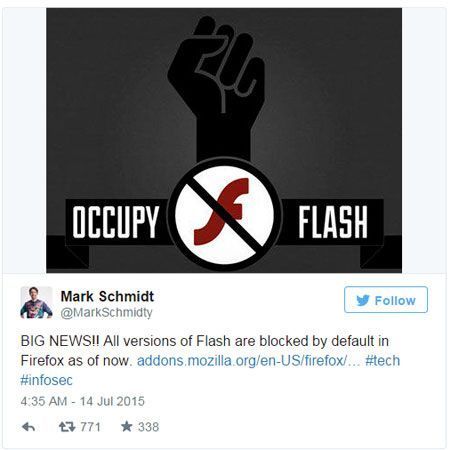
Task: Open Mark Schmidt's profile avatar
Action: click(x=36, y=302)
